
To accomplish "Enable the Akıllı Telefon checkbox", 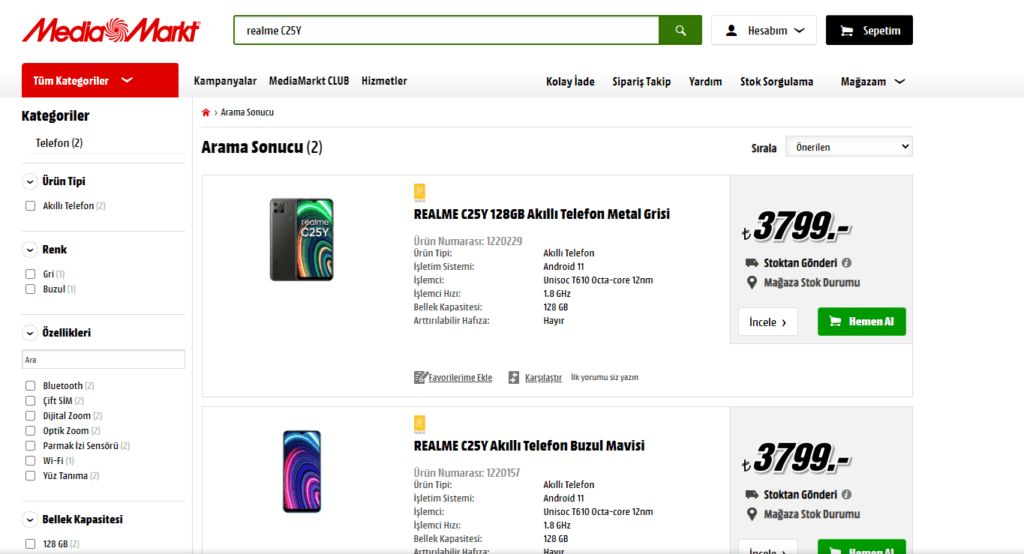I will click(30, 206).
